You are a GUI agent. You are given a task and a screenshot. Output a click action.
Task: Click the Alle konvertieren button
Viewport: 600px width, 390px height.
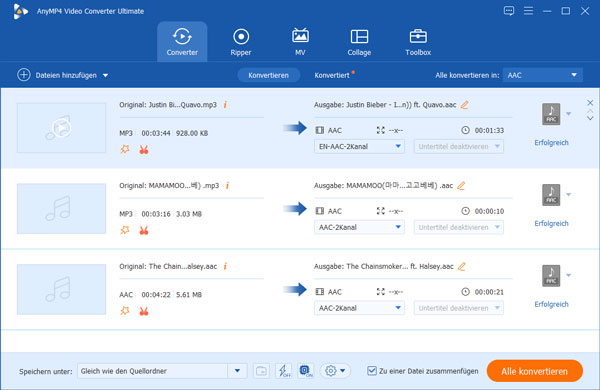(x=535, y=371)
